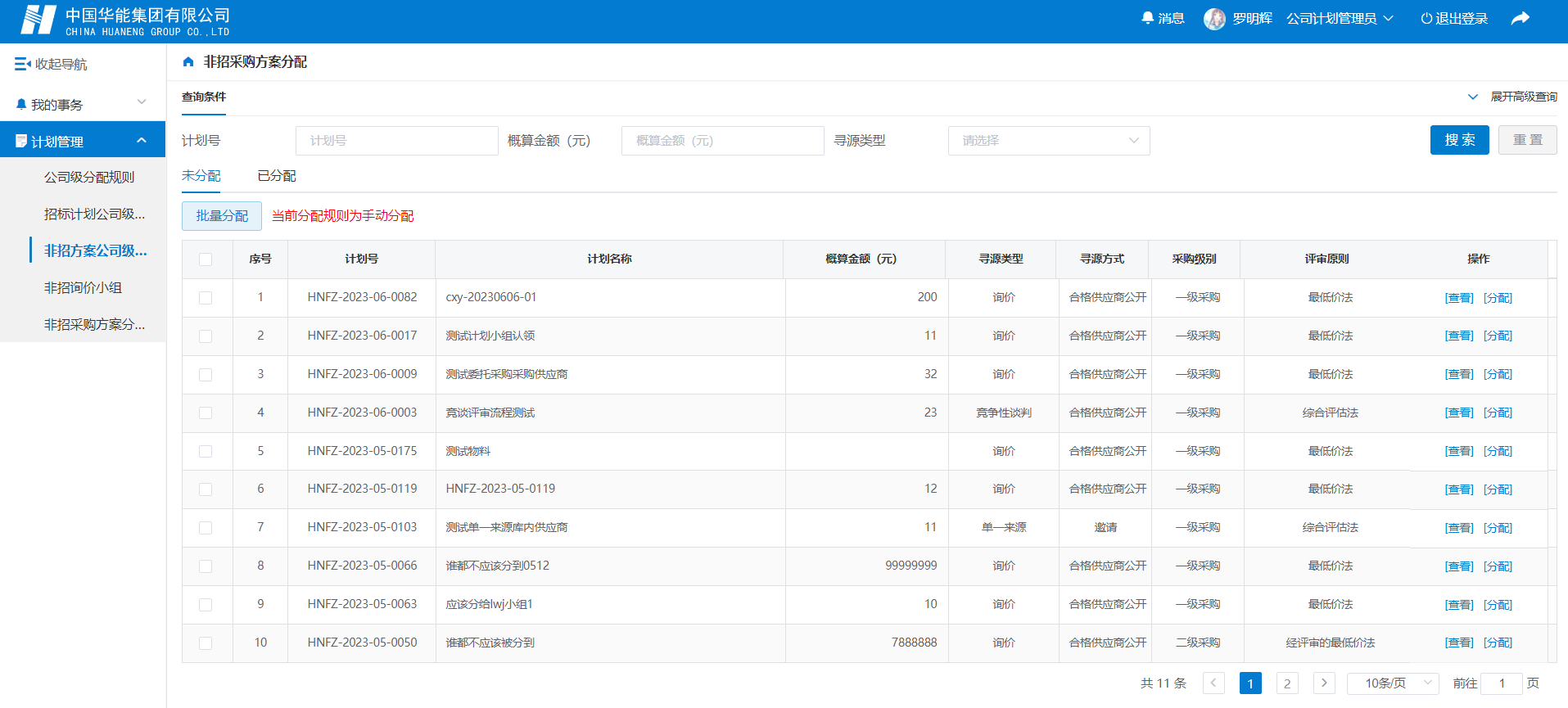This screenshot has width=1568, height=708.
Task: Click the 搜索 search button
Action: tap(1460, 140)
